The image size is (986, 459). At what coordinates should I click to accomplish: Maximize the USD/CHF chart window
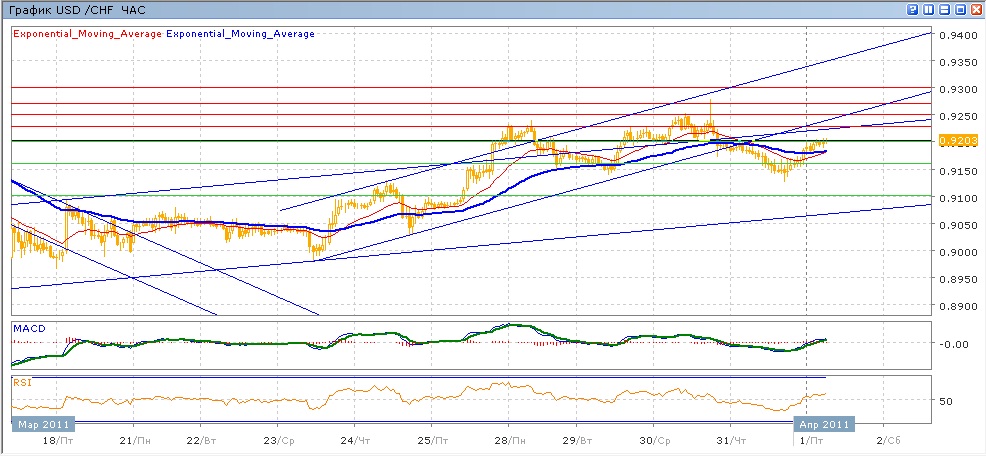(961, 9)
